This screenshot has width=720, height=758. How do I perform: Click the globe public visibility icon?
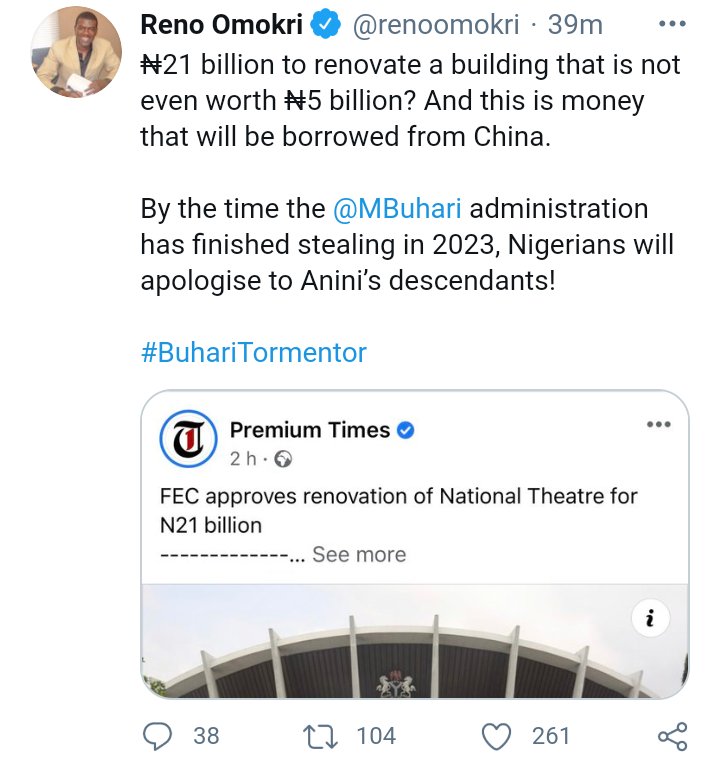pyautogui.click(x=283, y=460)
